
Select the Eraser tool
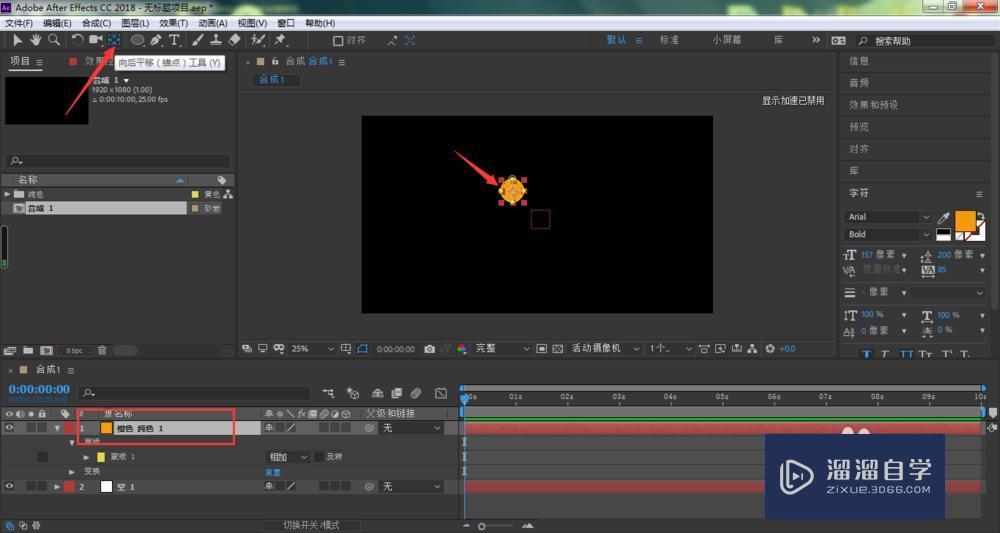tap(234, 40)
